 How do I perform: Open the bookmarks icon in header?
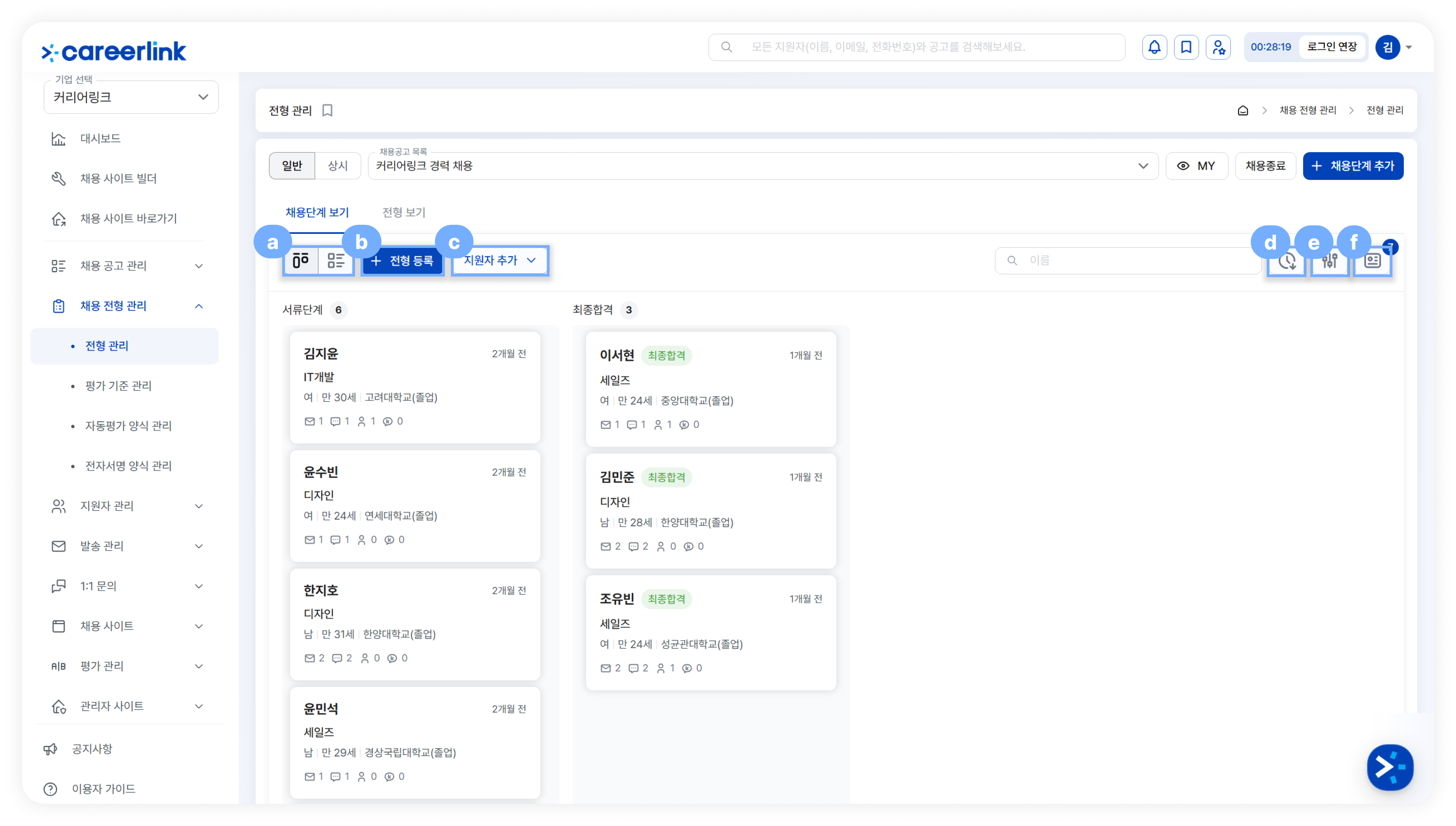tap(1186, 47)
